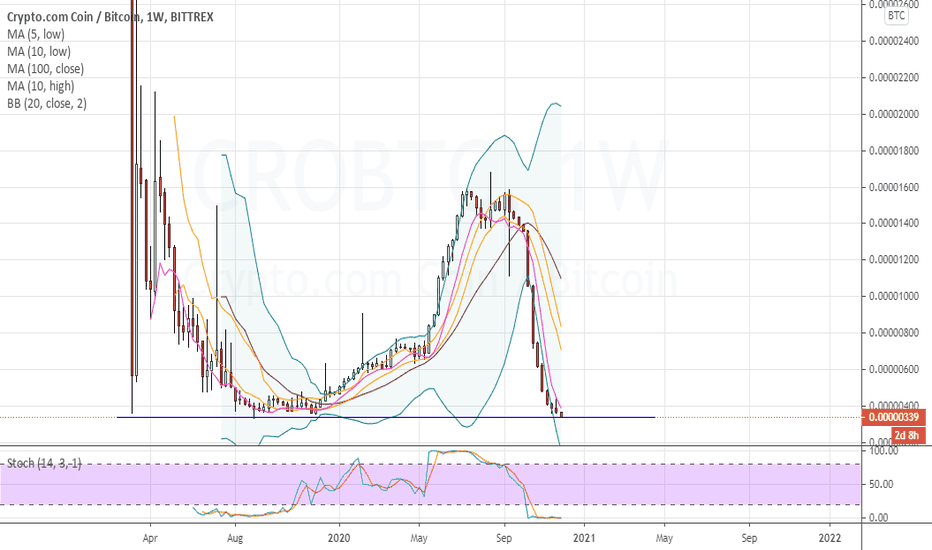Click the 2022 label on time axis
932x550 pixels.
[x=830, y=538]
